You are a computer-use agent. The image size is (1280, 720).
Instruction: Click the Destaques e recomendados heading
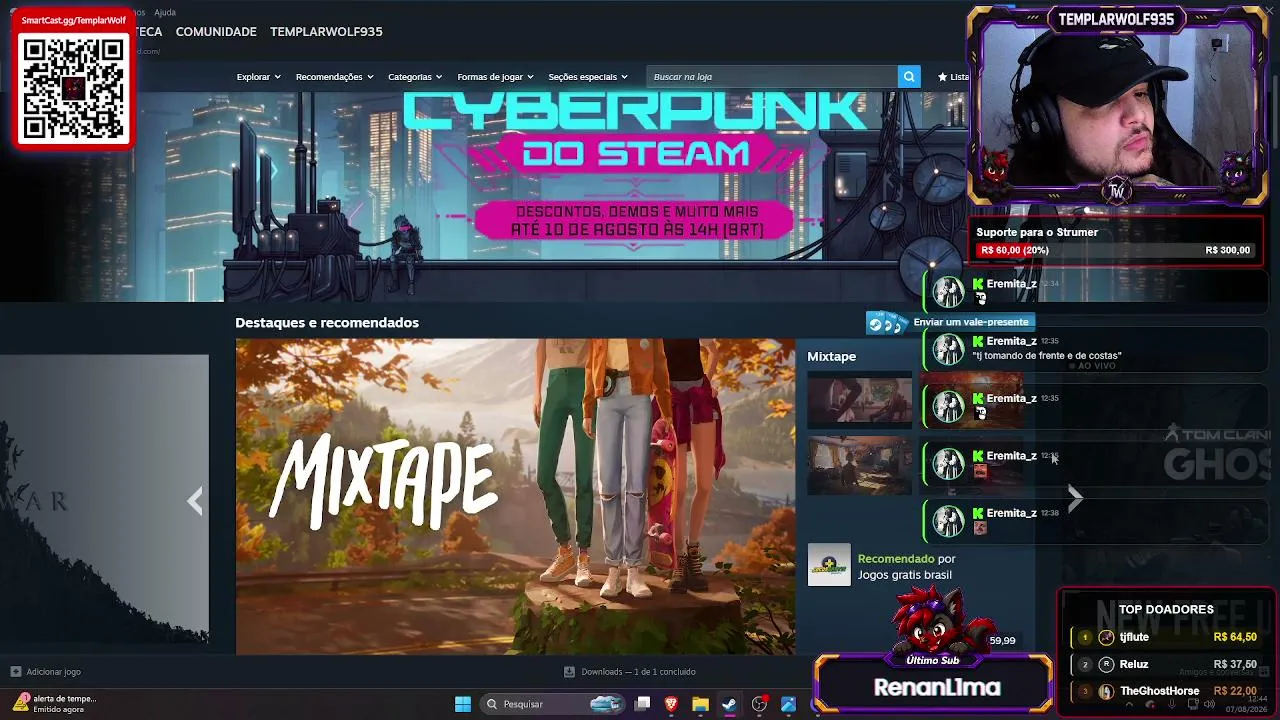click(x=327, y=322)
